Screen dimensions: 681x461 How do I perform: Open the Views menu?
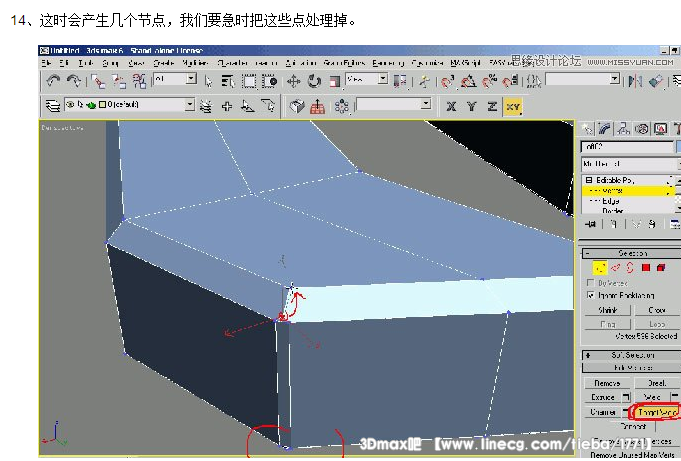coord(136,63)
